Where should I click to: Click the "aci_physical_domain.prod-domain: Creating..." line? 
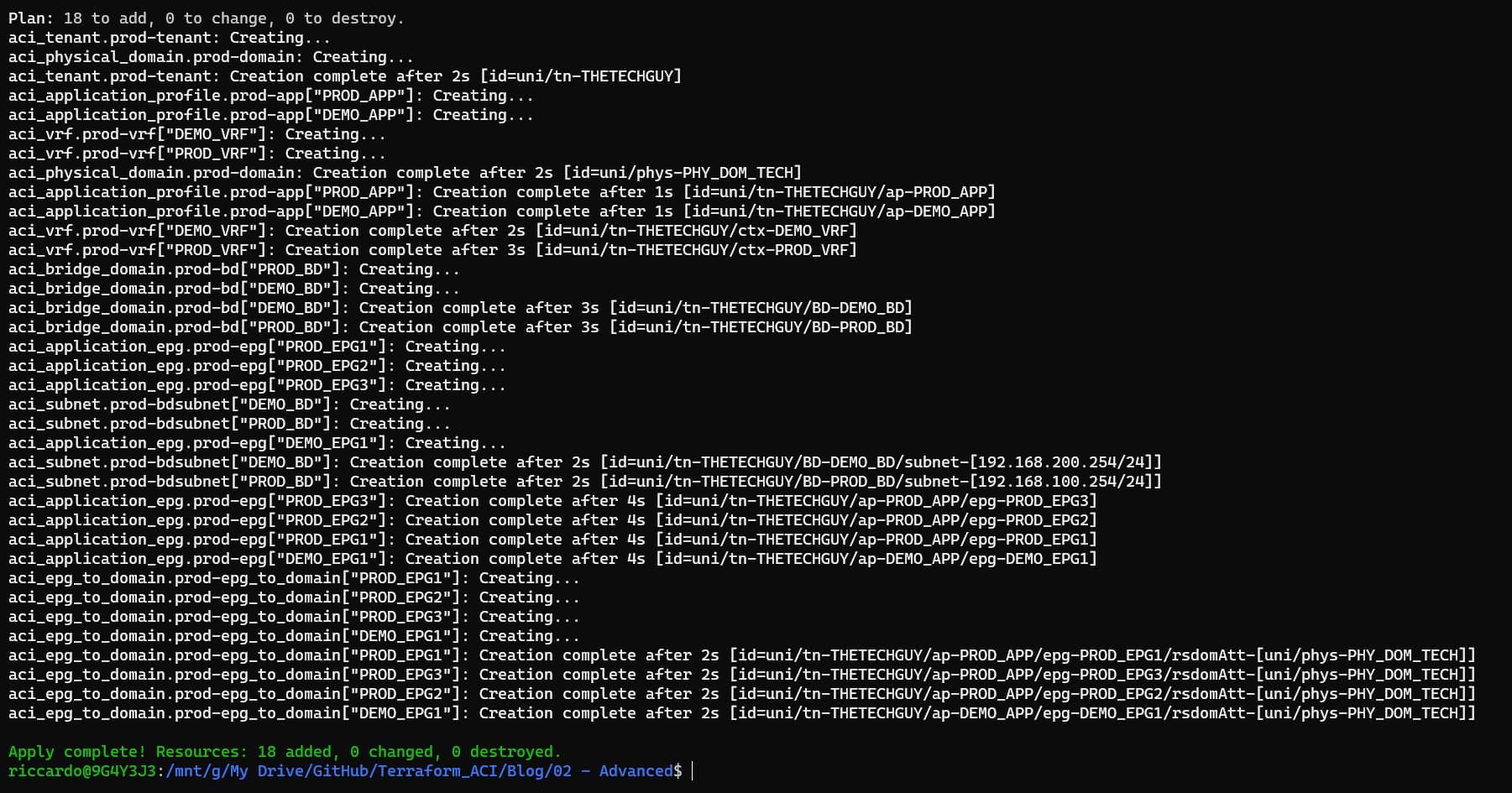(211, 57)
